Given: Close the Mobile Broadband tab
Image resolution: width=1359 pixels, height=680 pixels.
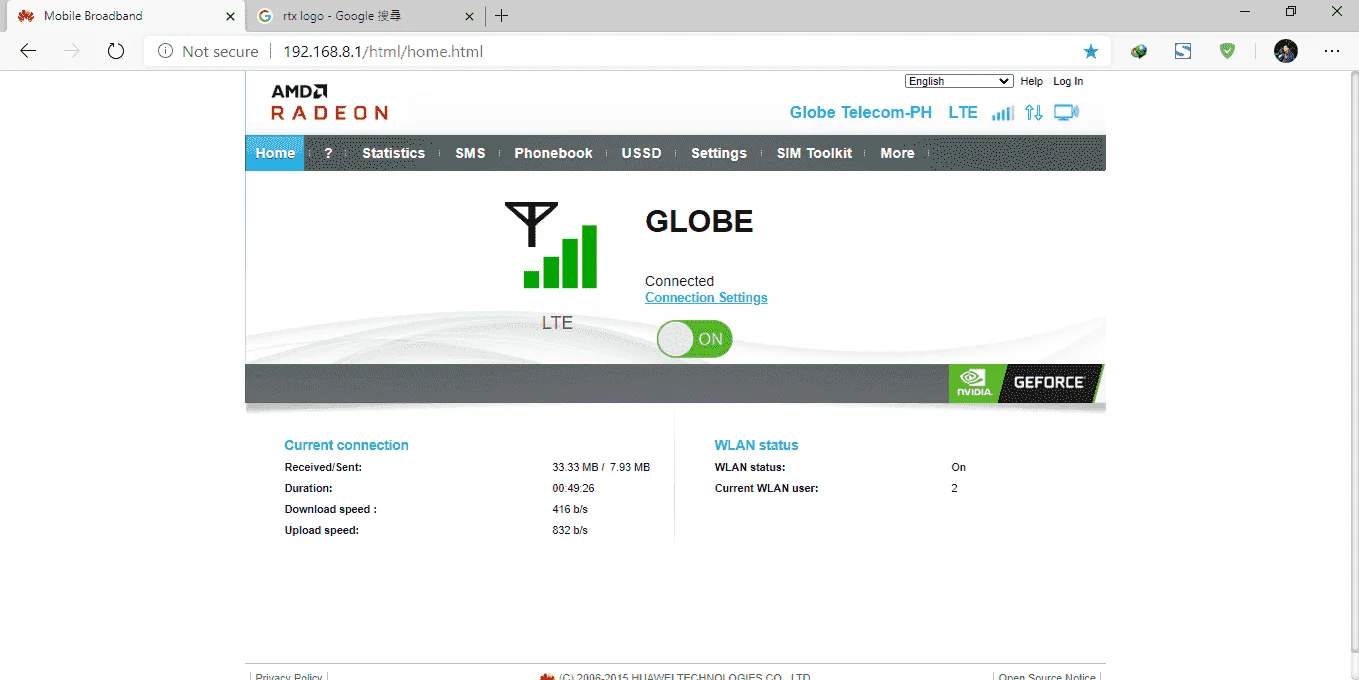Looking at the screenshot, I should (230, 16).
